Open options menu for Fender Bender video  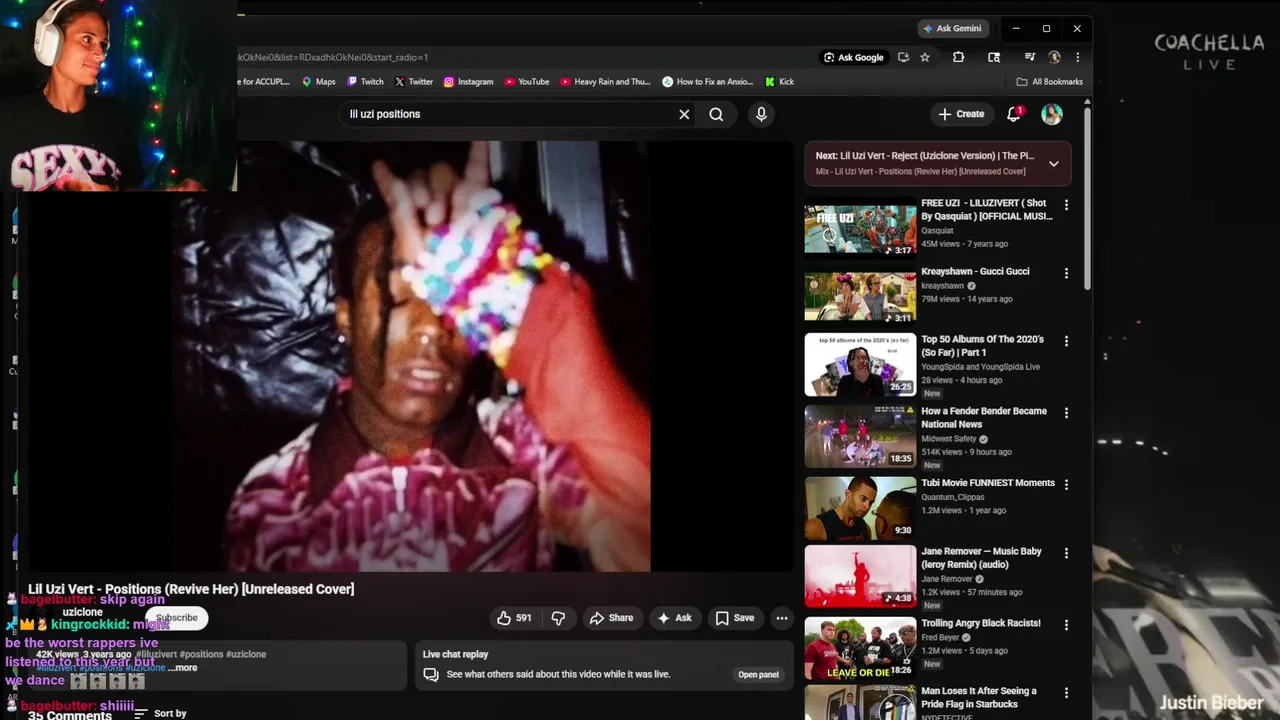point(1066,413)
